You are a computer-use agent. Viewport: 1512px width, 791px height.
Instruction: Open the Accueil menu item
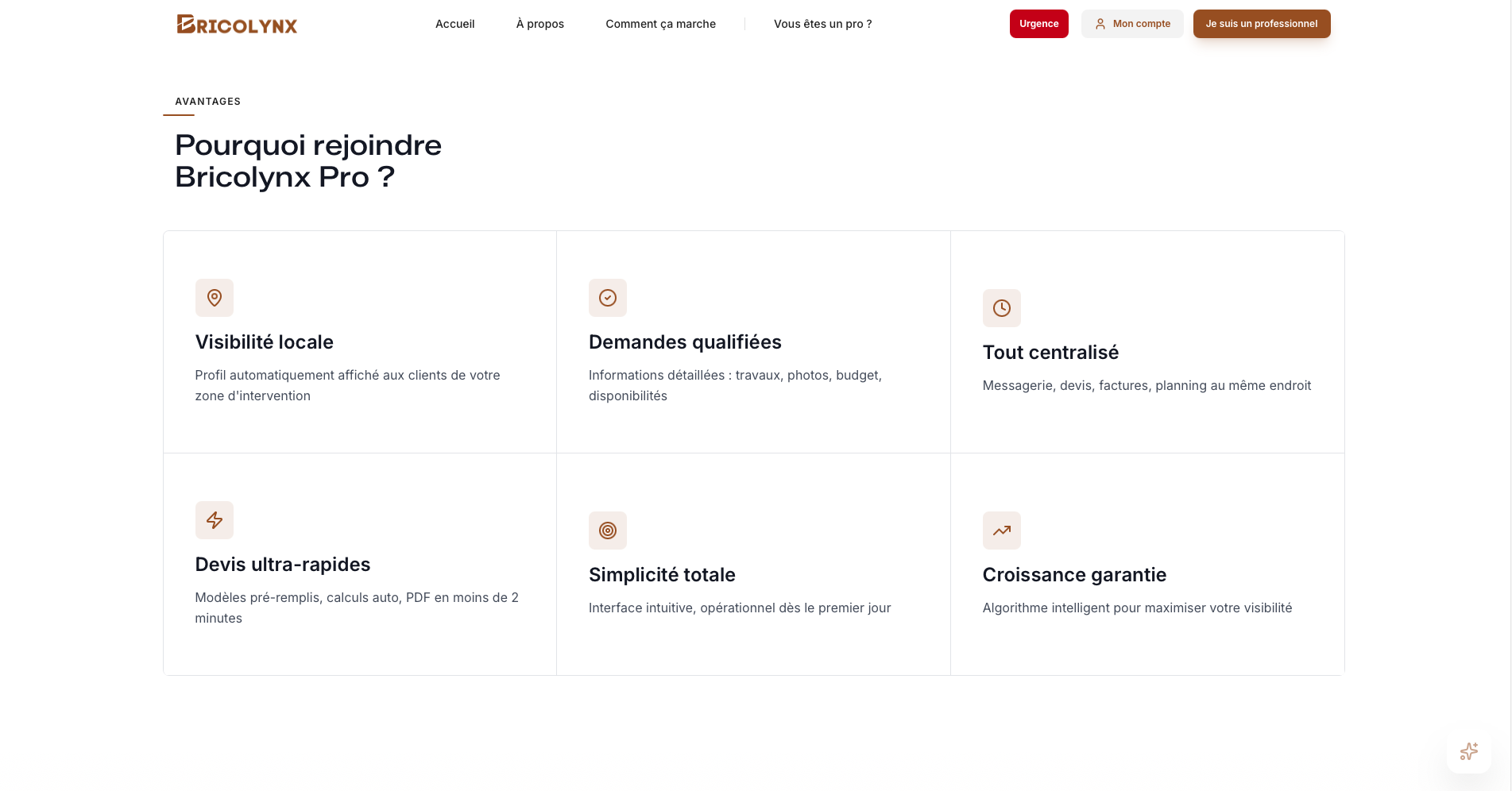[454, 24]
